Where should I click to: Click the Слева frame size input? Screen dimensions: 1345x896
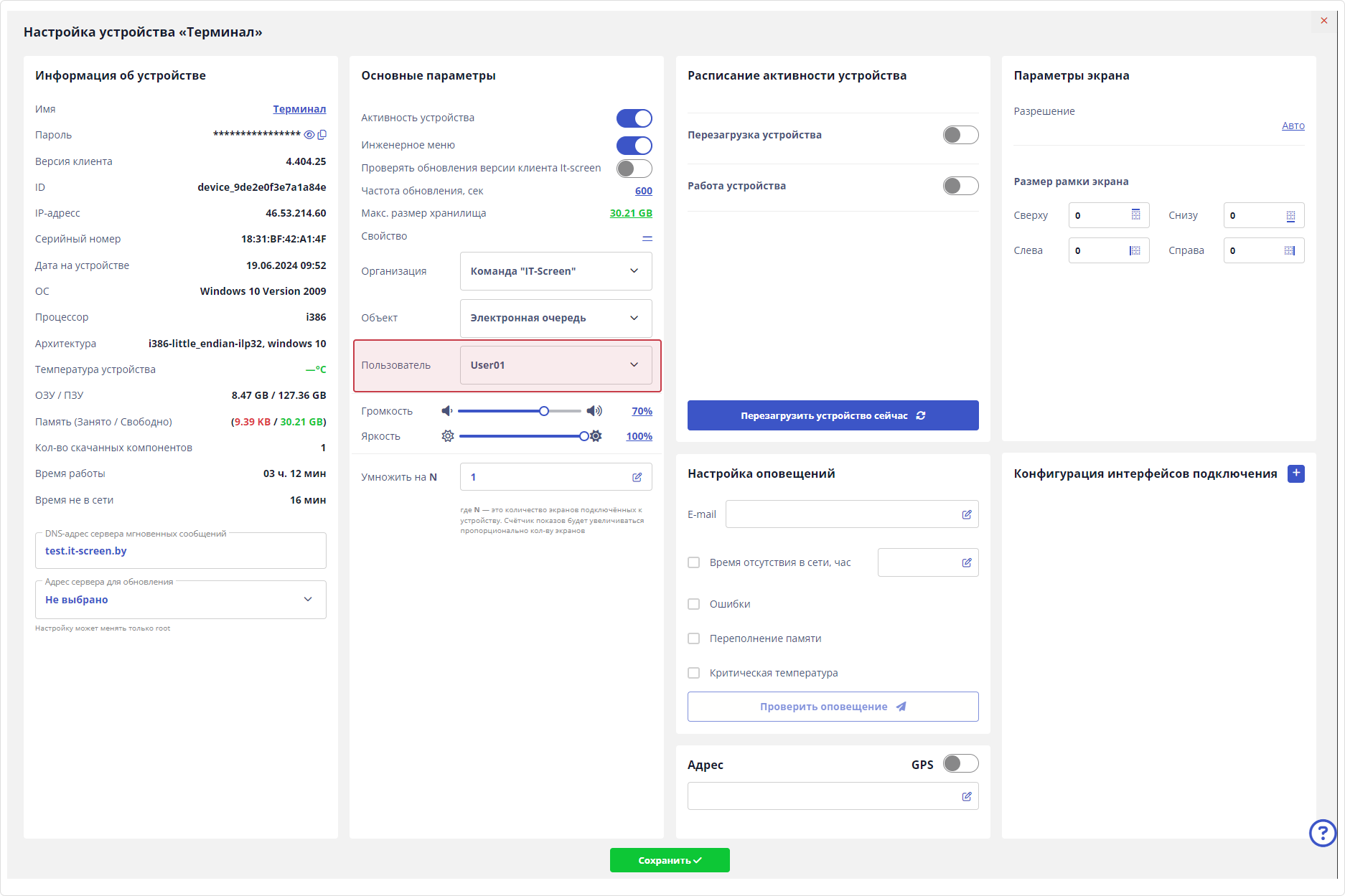pos(1109,250)
